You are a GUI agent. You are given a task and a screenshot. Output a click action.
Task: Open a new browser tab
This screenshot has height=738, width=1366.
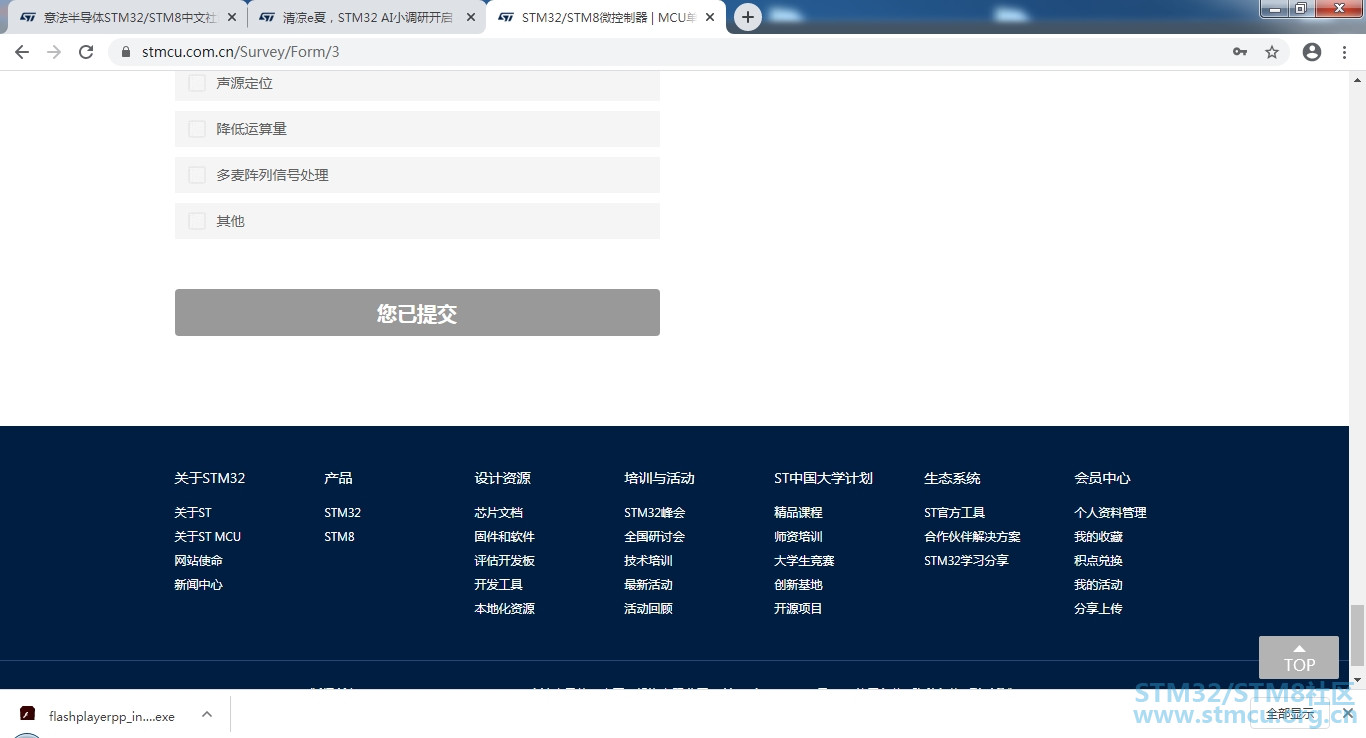tap(748, 17)
